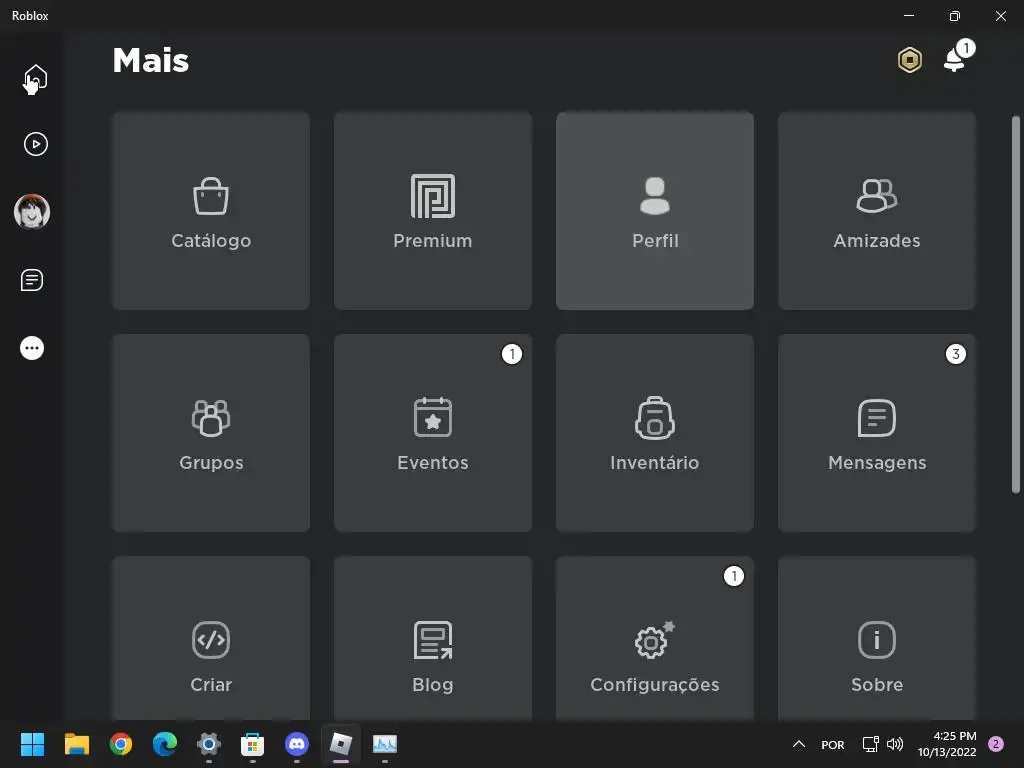Open the Catálogo tile
This screenshot has width=1024, height=768.
211,211
